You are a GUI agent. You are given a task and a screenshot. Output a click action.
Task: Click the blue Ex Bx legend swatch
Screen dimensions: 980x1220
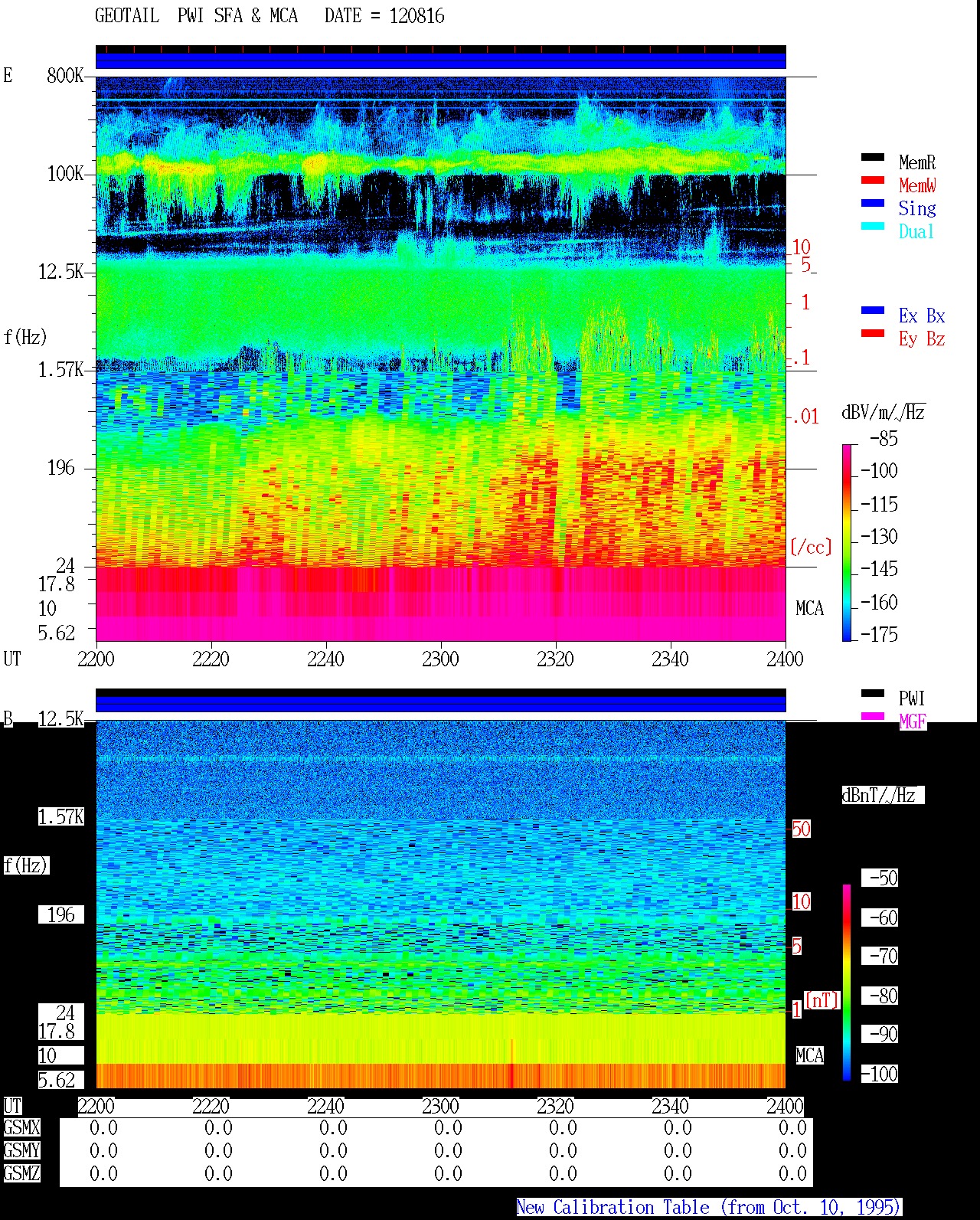873,311
